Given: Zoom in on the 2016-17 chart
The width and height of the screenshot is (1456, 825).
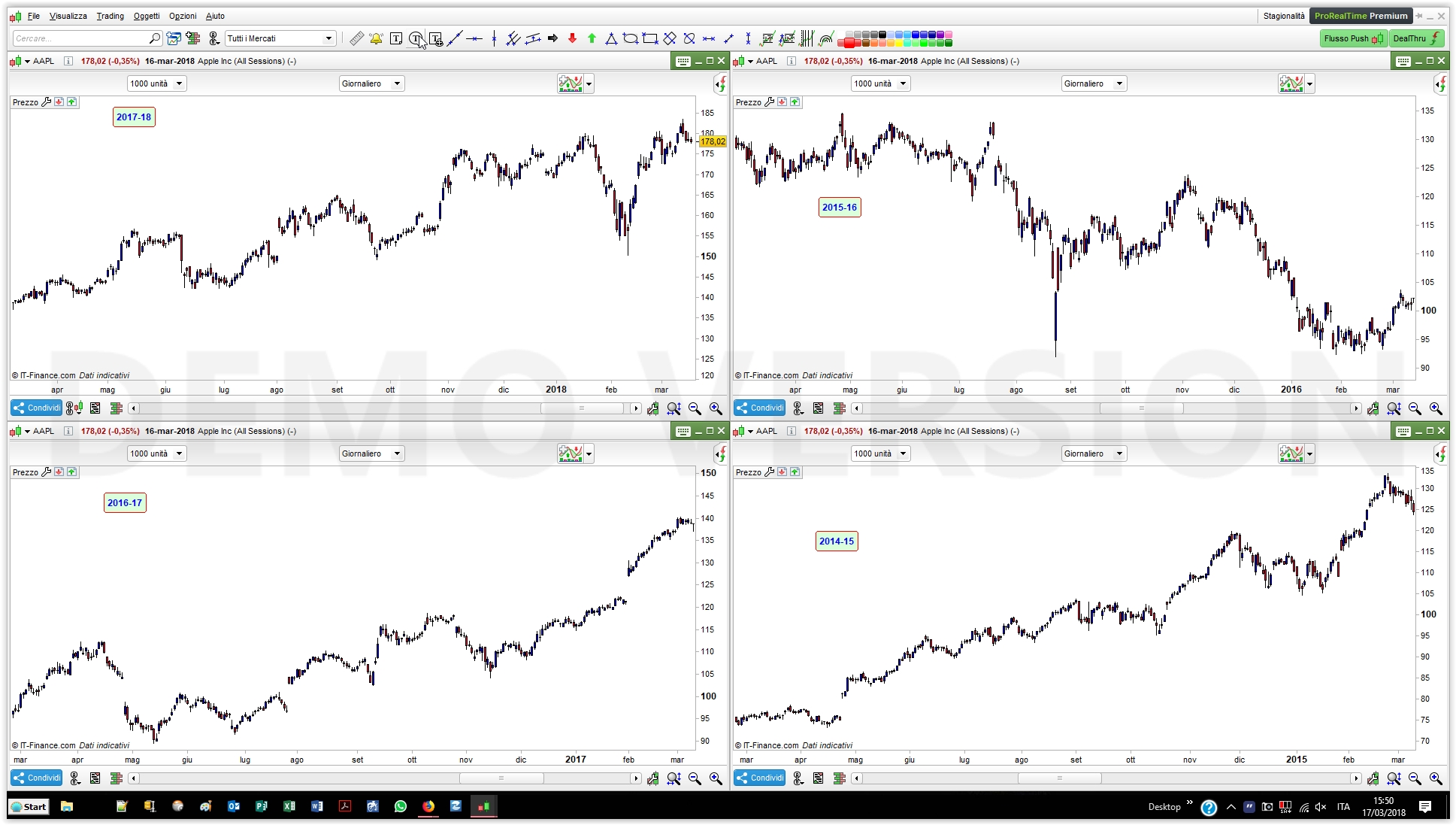Looking at the screenshot, I should (x=716, y=778).
